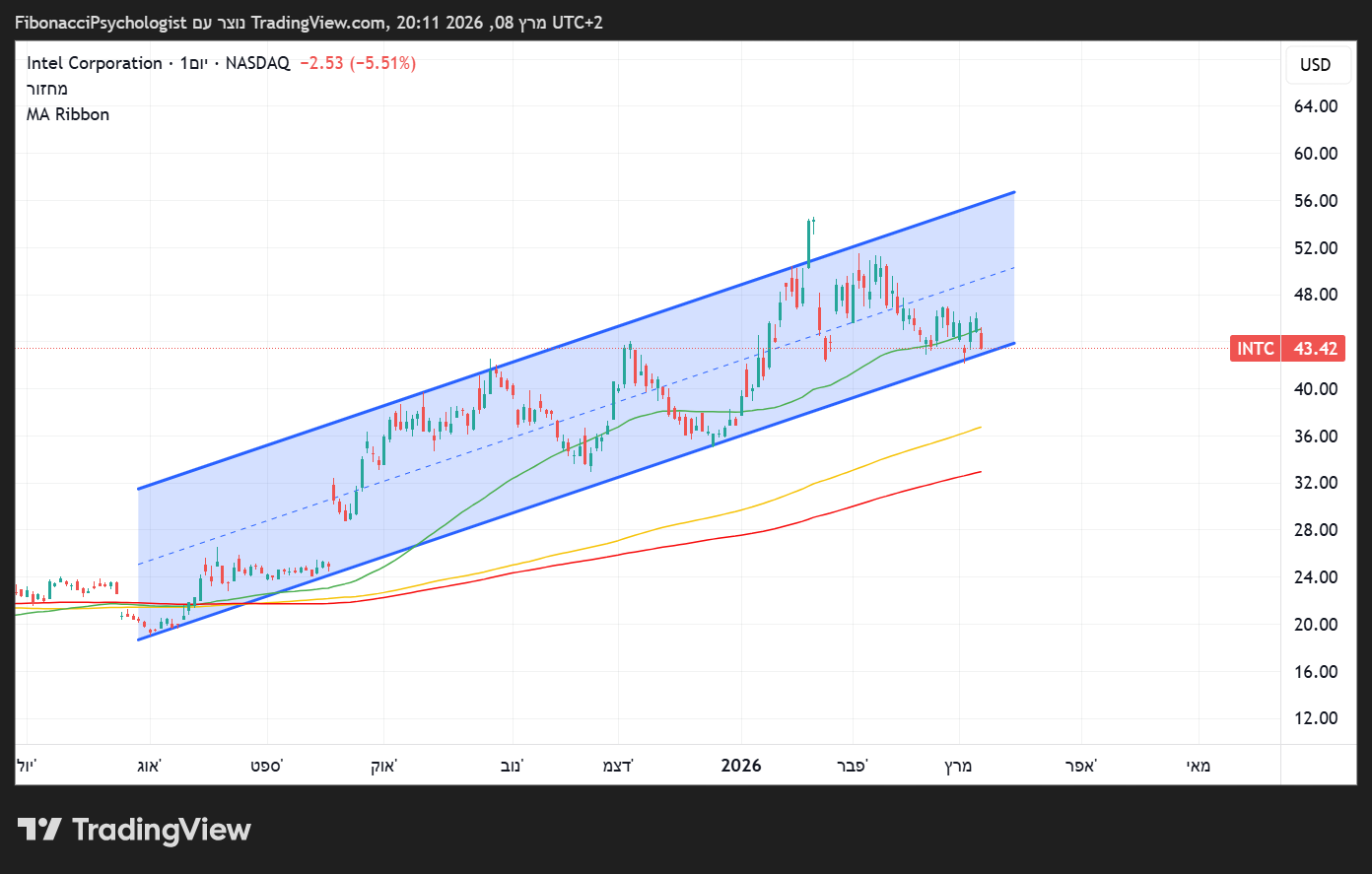Click the מרץ month on time axis

point(958,766)
